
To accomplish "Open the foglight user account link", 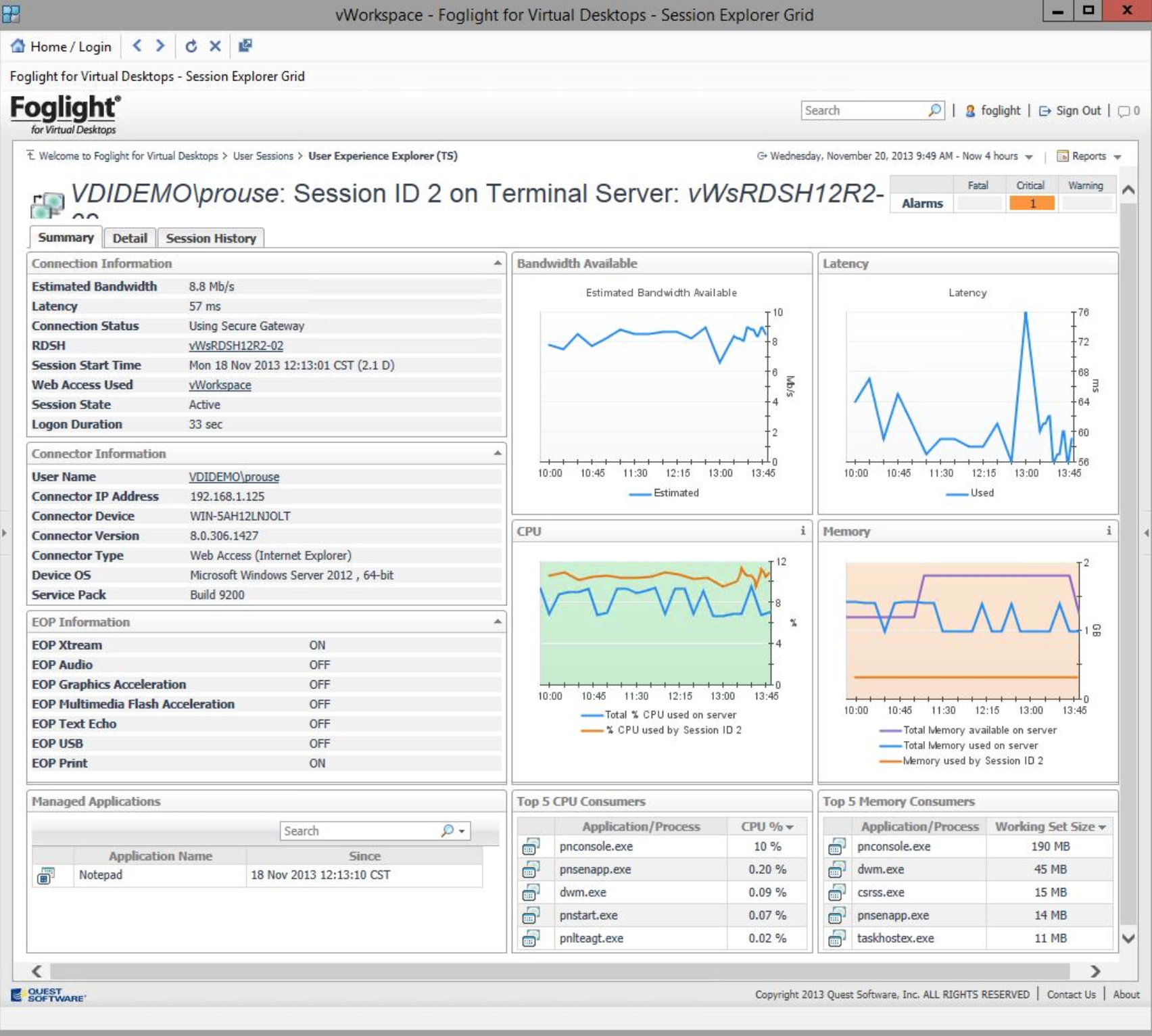I will (x=992, y=110).
